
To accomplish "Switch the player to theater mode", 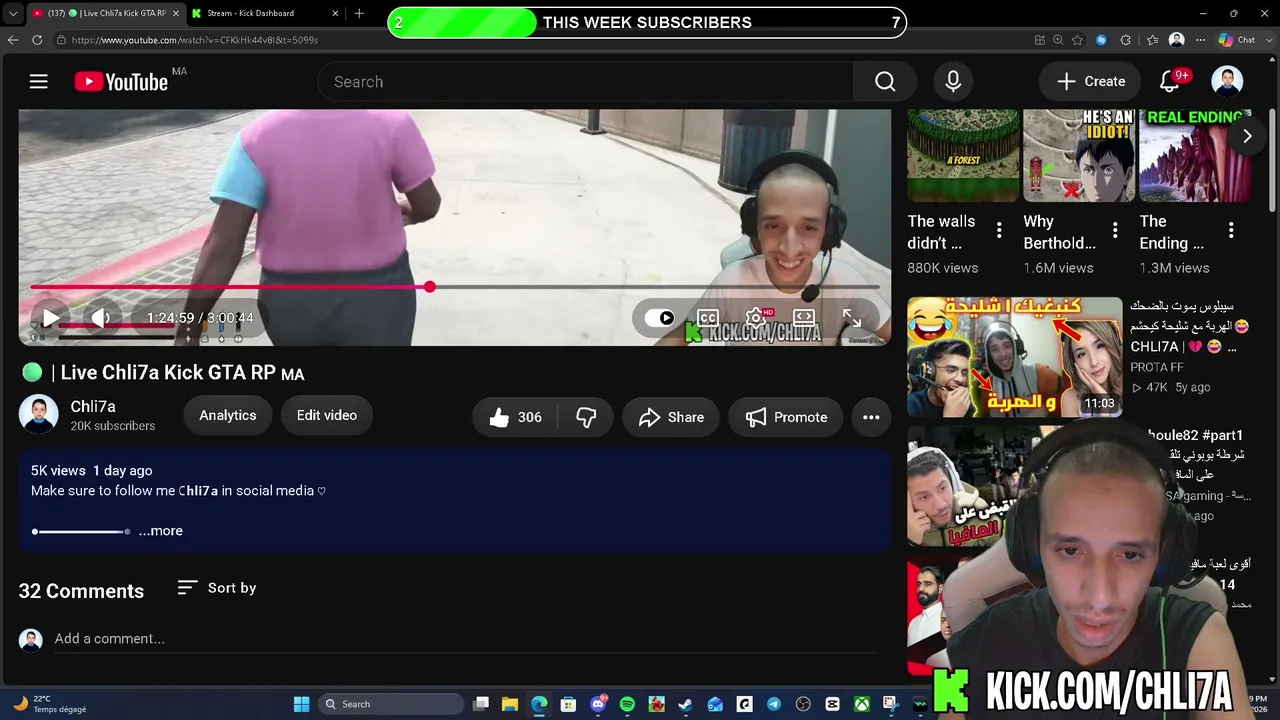I will tap(804, 318).
